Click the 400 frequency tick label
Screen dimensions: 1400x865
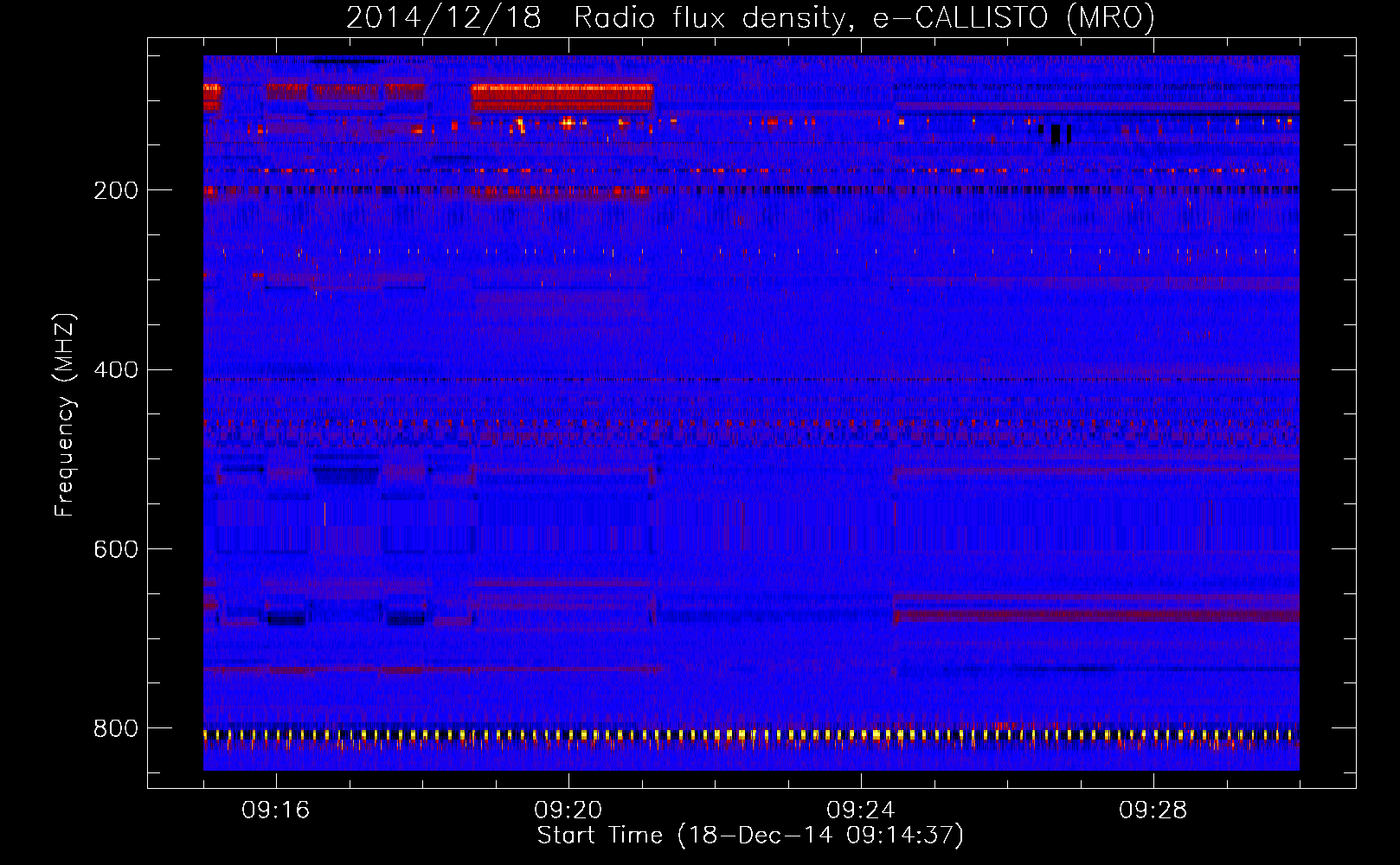tap(116, 370)
